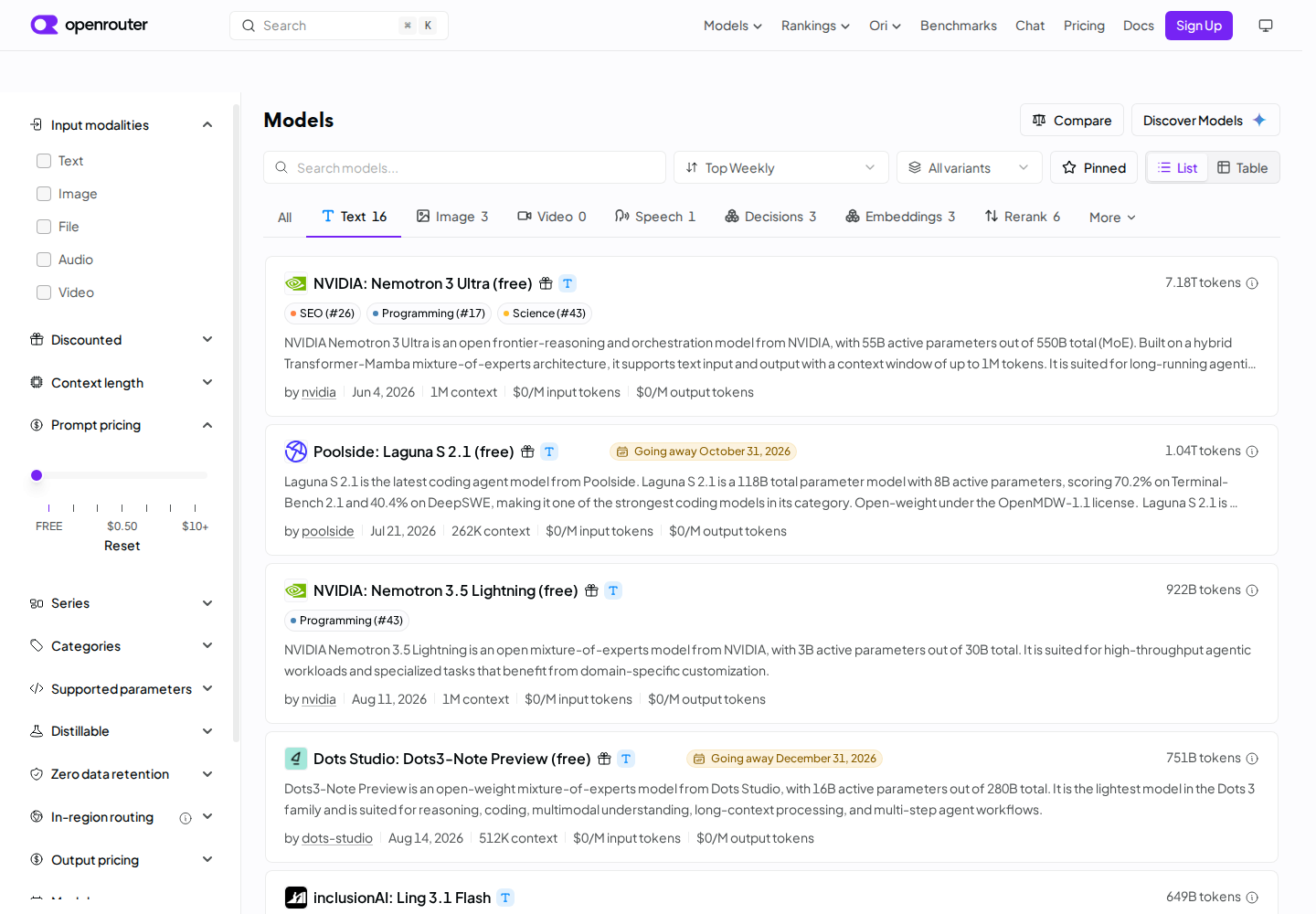
Task: Expand the Discounted filter section
Action: 122,340
